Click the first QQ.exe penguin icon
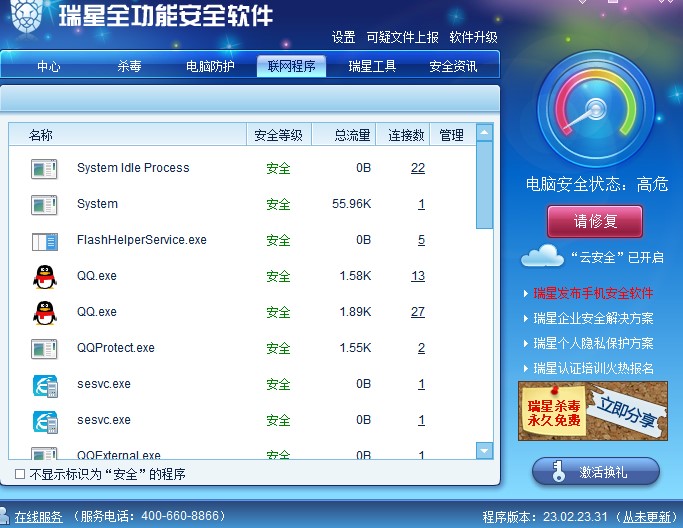The height and width of the screenshot is (528, 683). pyautogui.click(x=44, y=276)
